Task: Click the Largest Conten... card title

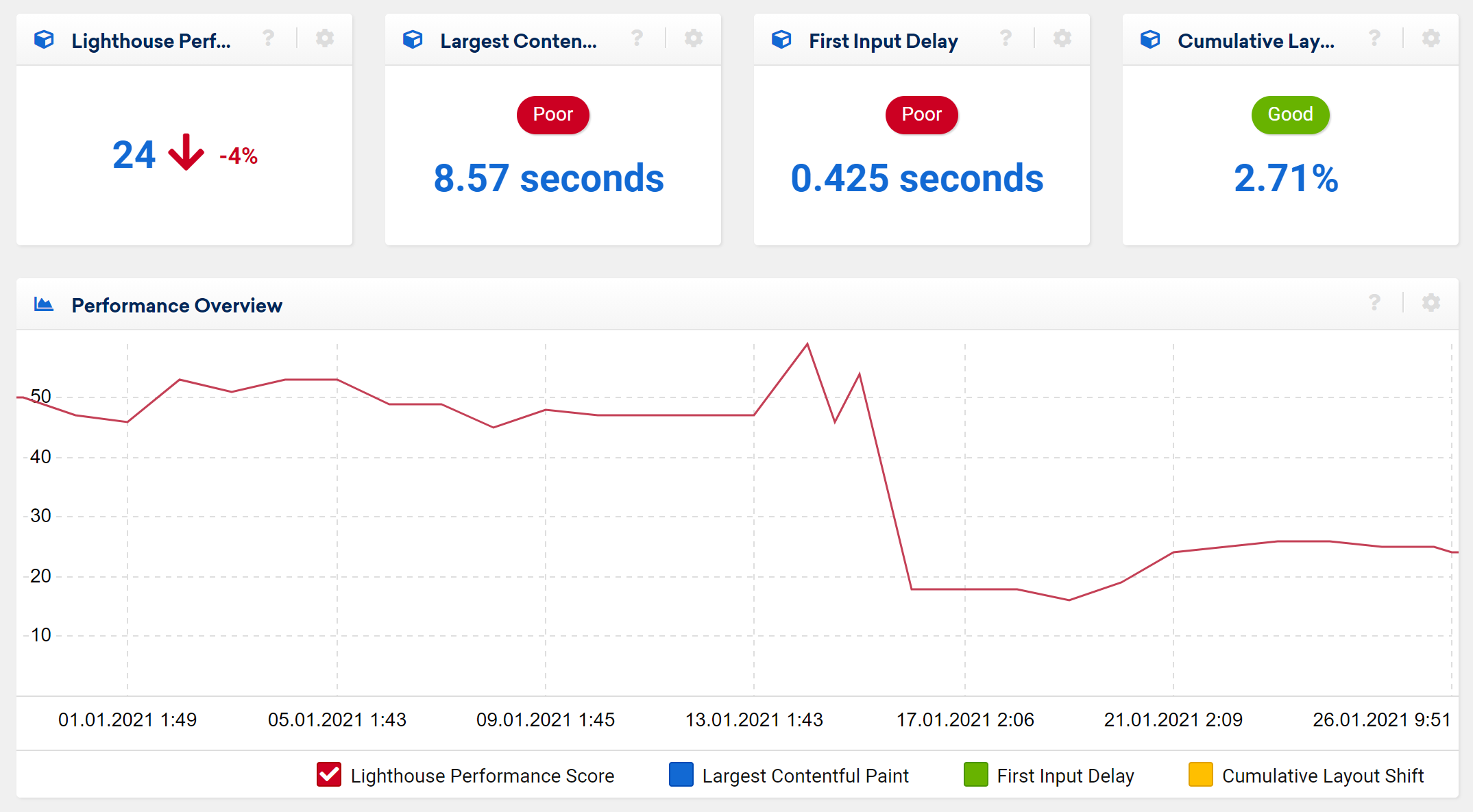Action: [x=518, y=41]
